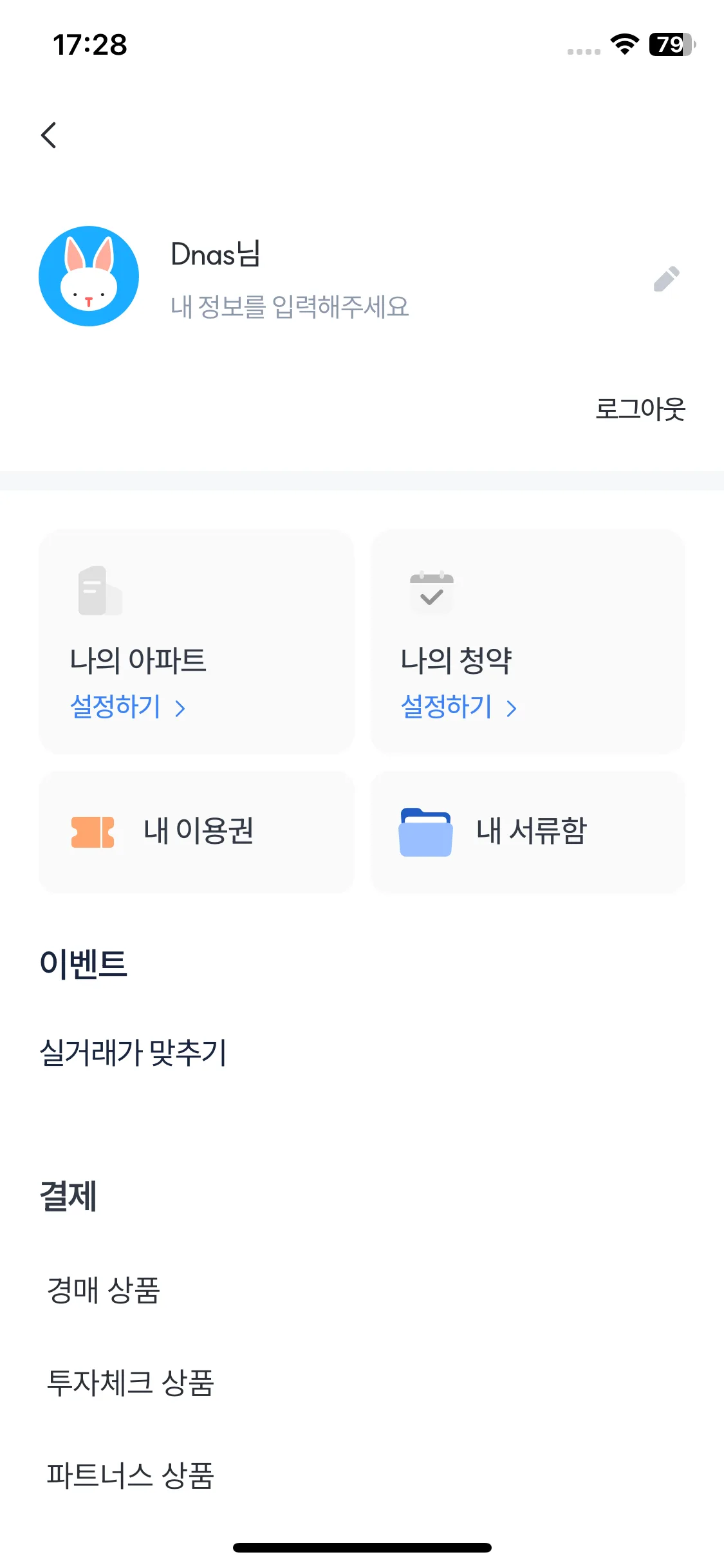724x1568 pixels.
Task: Tap the rabbit profile avatar
Action: [89, 276]
